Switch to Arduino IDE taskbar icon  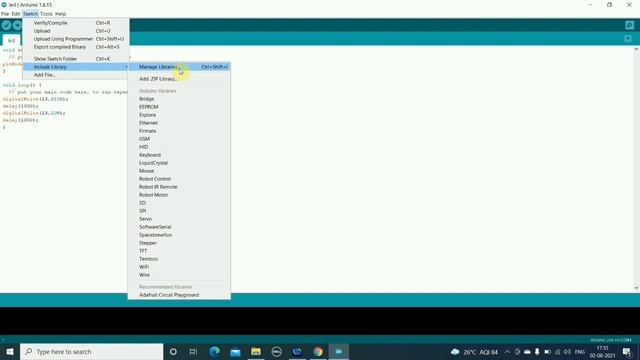(x=339, y=351)
